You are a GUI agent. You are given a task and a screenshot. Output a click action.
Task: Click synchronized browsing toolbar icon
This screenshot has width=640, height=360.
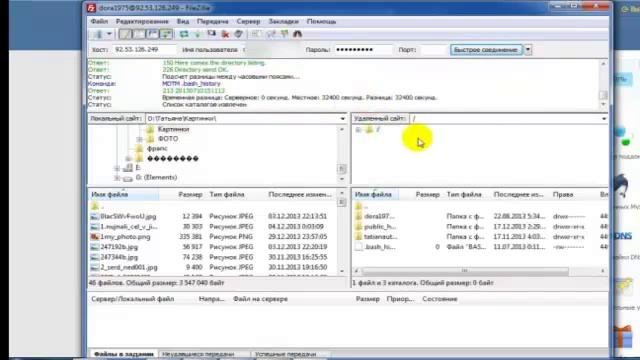284,34
